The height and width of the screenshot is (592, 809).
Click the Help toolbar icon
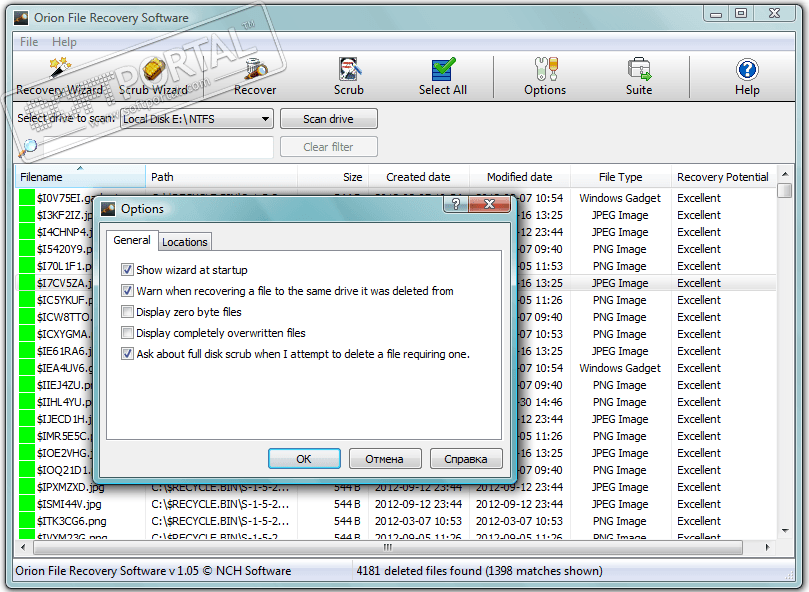[747, 76]
